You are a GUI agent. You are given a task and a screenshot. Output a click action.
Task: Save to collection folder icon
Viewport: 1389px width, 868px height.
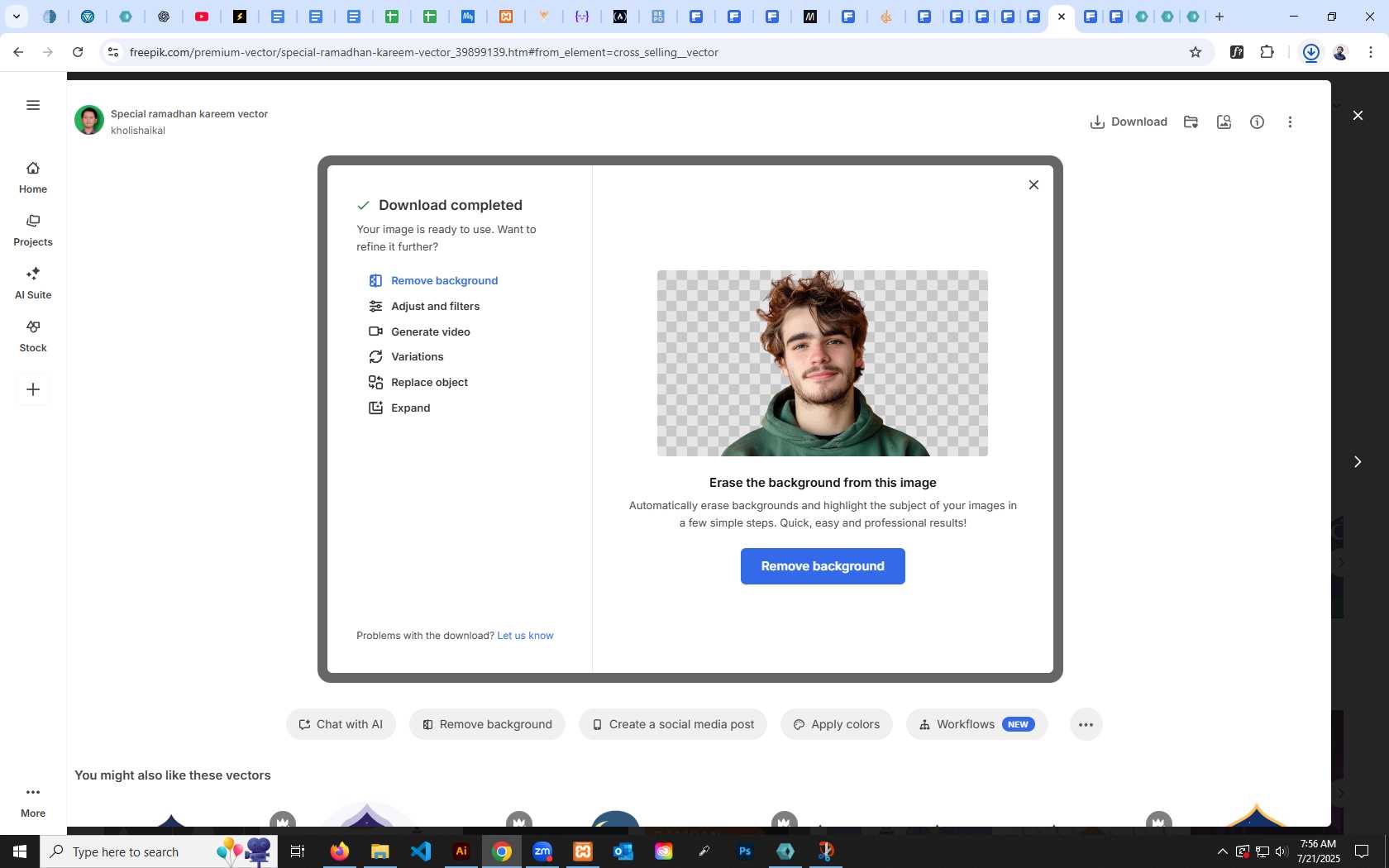1191,122
